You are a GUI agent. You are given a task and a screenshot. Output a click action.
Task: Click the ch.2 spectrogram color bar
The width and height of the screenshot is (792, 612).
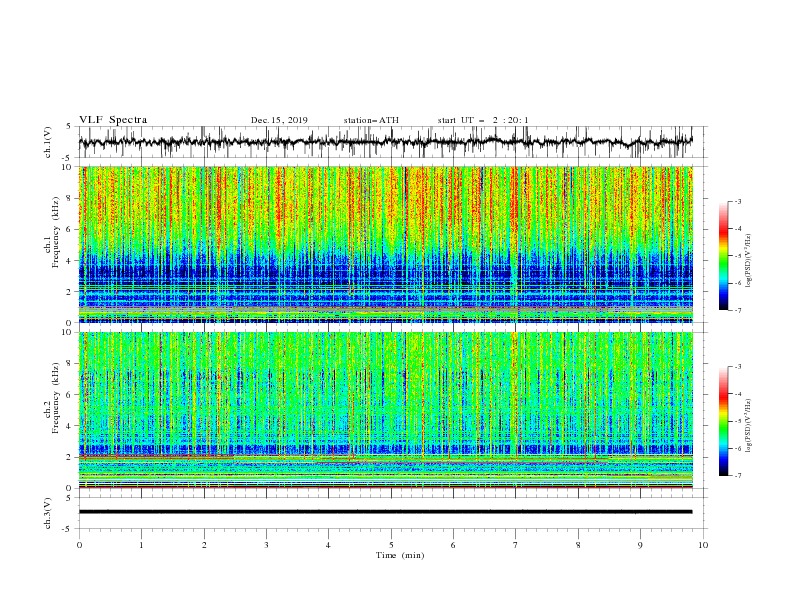click(723, 421)
